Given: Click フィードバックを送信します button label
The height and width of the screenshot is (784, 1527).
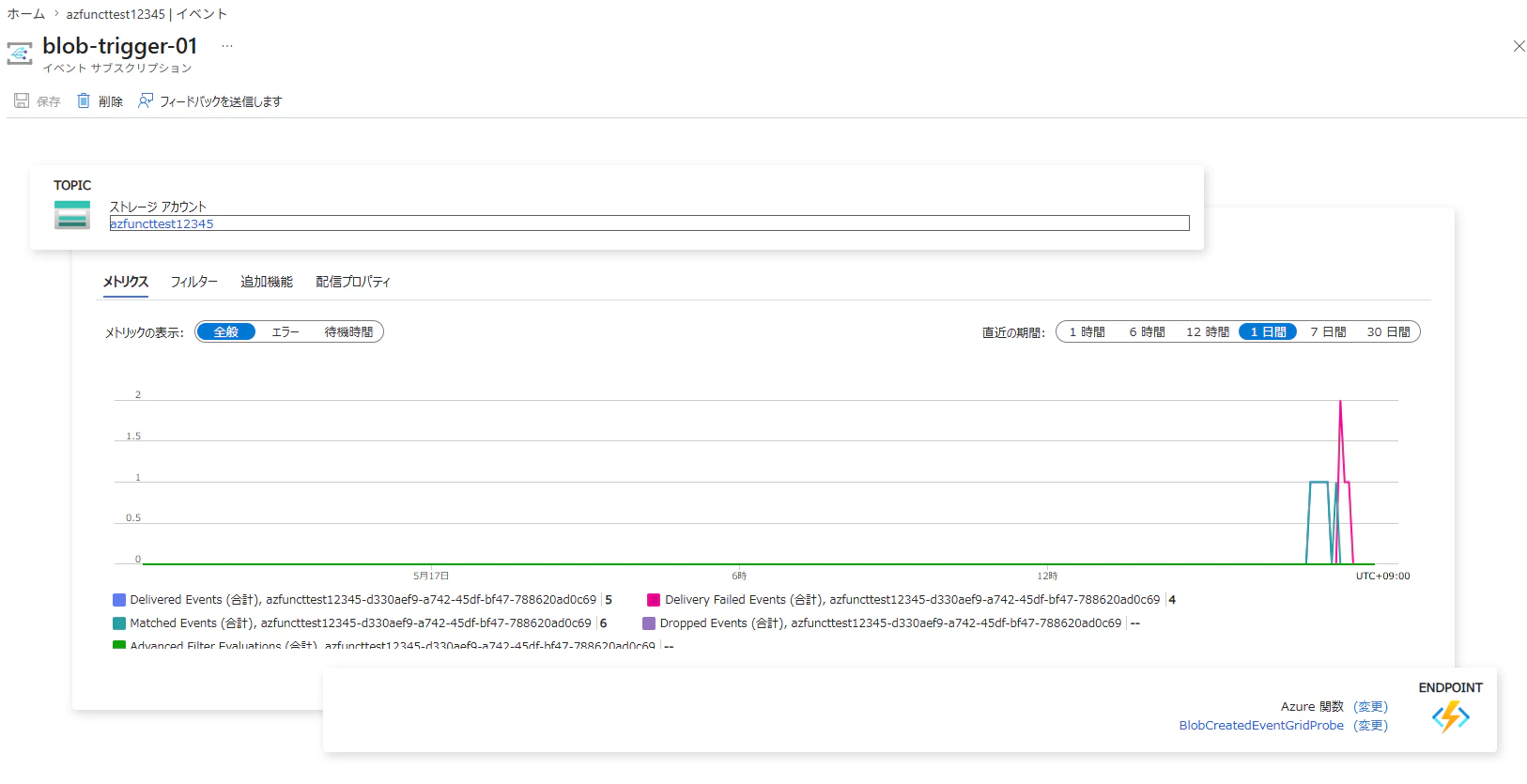Looking at the screenshot, I should pyautogui.click(x=221, y=101).
